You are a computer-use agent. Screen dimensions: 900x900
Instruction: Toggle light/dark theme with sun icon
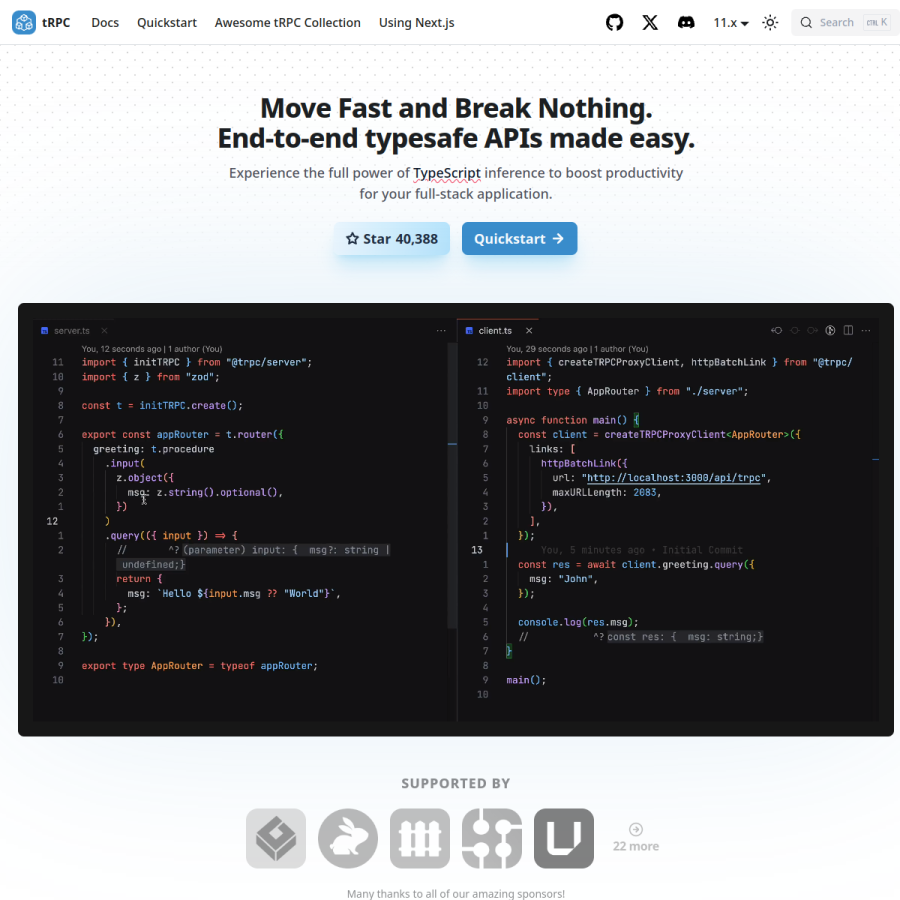click(x=770, y=22)
